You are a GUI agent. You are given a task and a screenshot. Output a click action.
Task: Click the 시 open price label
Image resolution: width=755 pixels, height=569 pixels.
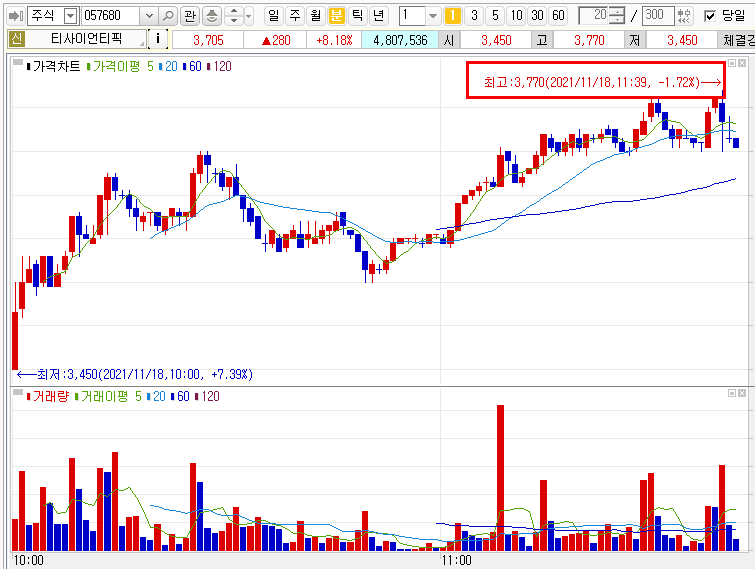(449, 39)
